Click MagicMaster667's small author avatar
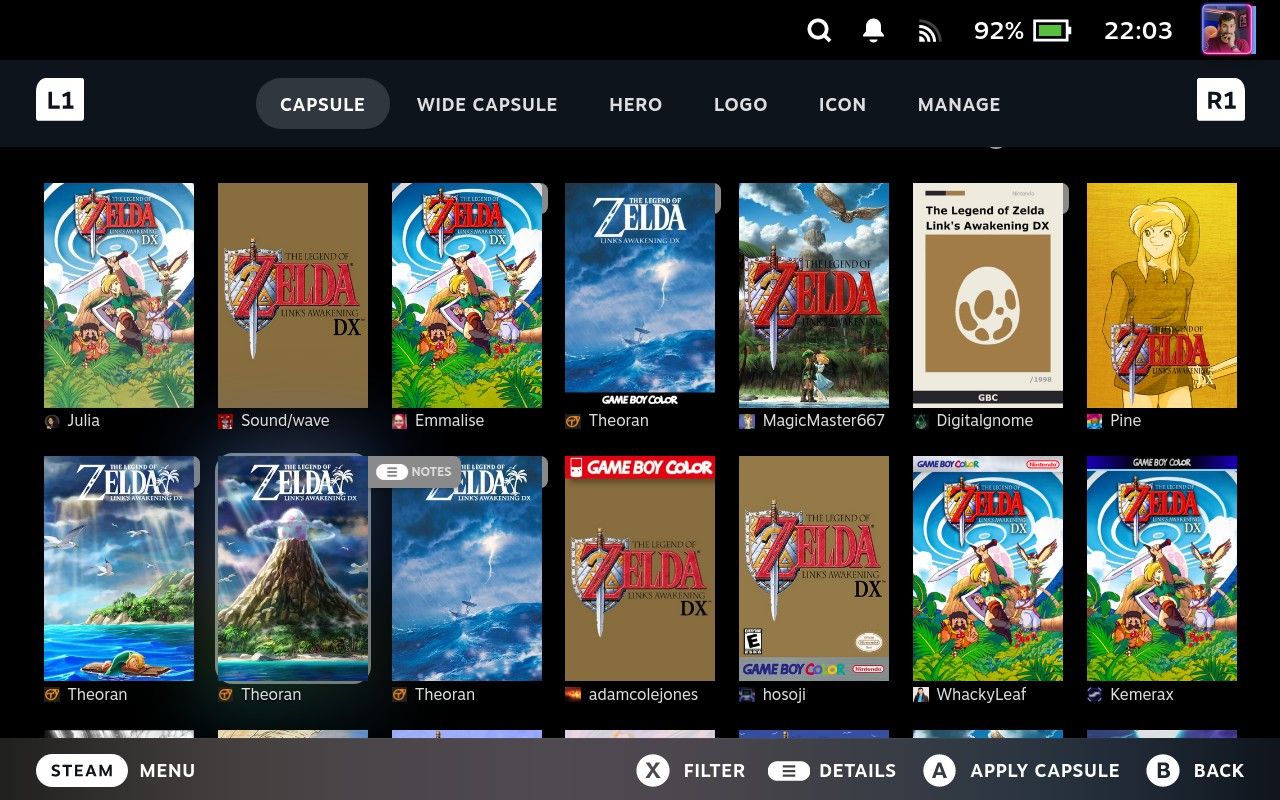 click(747, 421)
